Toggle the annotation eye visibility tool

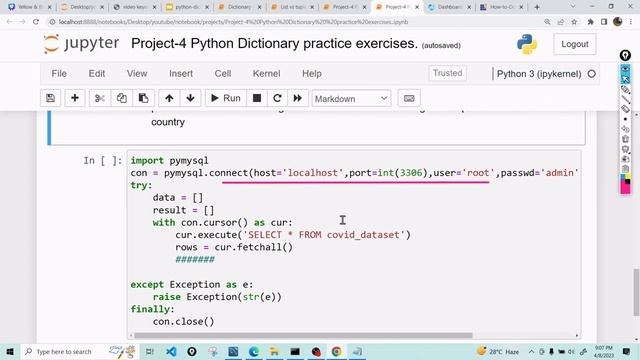pyautogui.click(x=625, y=69)
